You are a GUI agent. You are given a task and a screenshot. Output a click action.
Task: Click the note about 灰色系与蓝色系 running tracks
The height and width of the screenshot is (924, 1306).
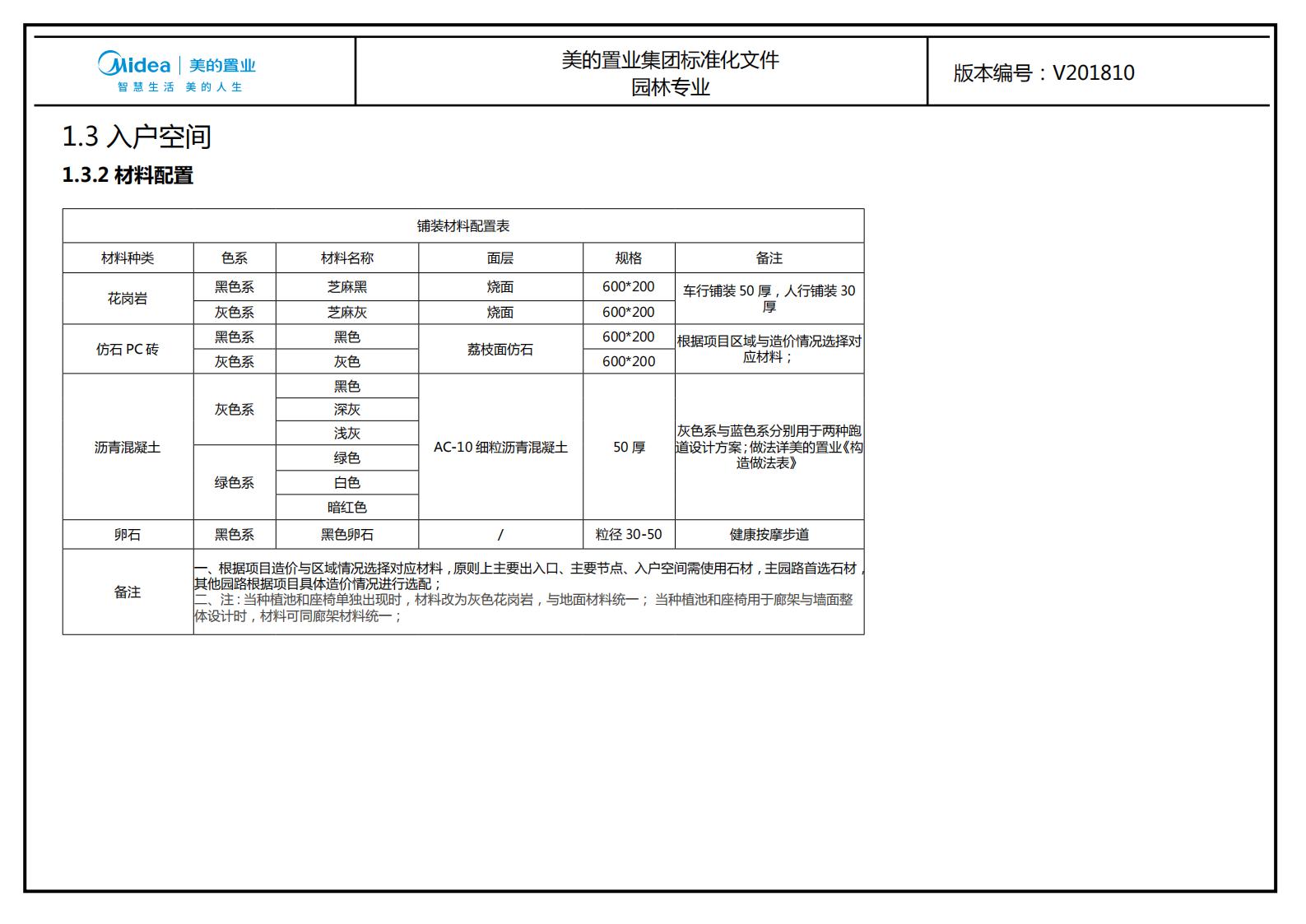pos(769,447)
